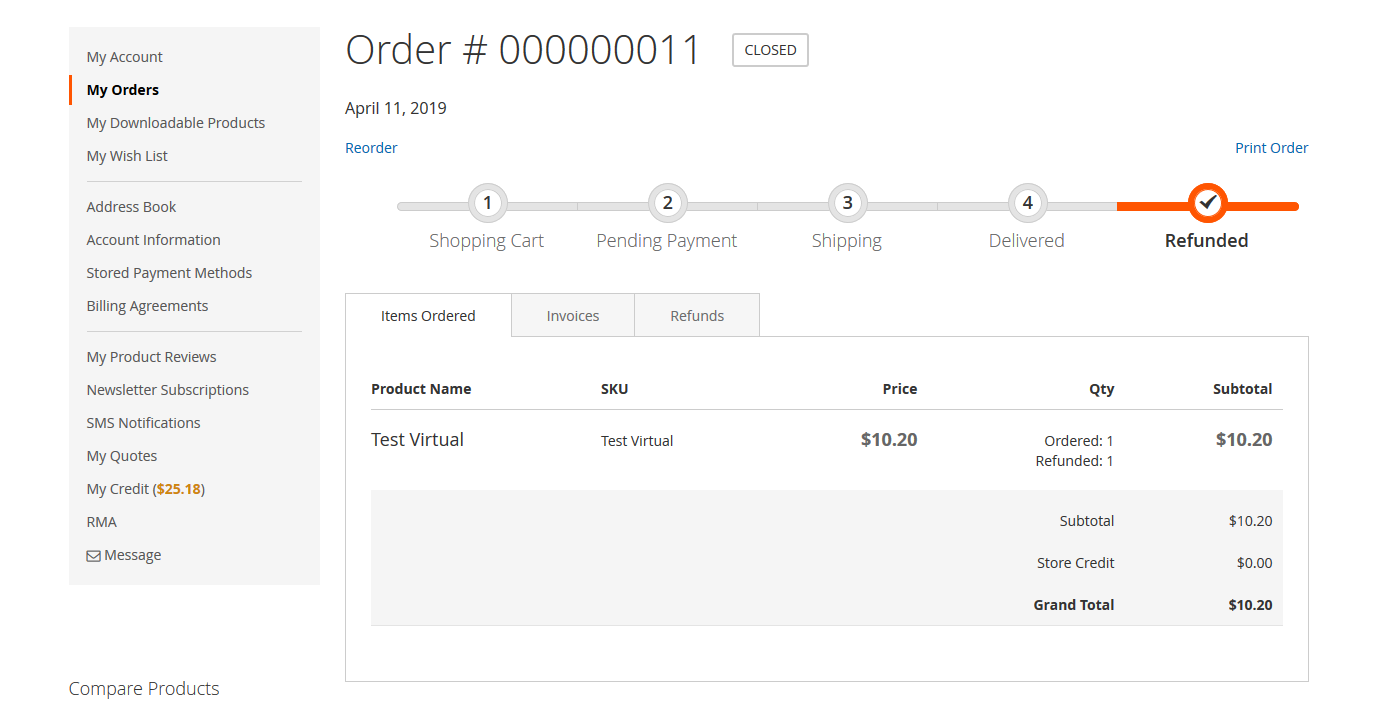Navigate to the RMA section
1379x723 pixels.
101,521
